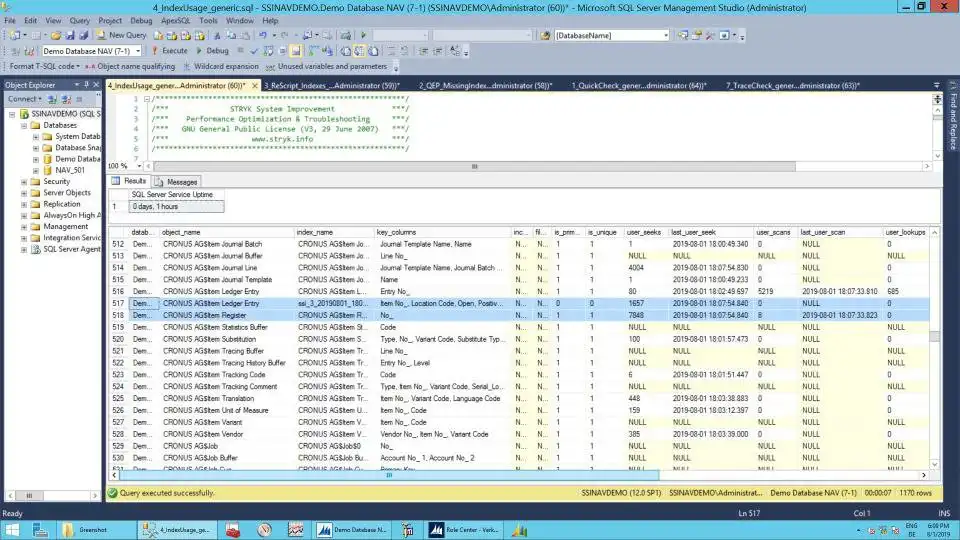
Task: Click Object name qualifying button
Action: (130, 66)
